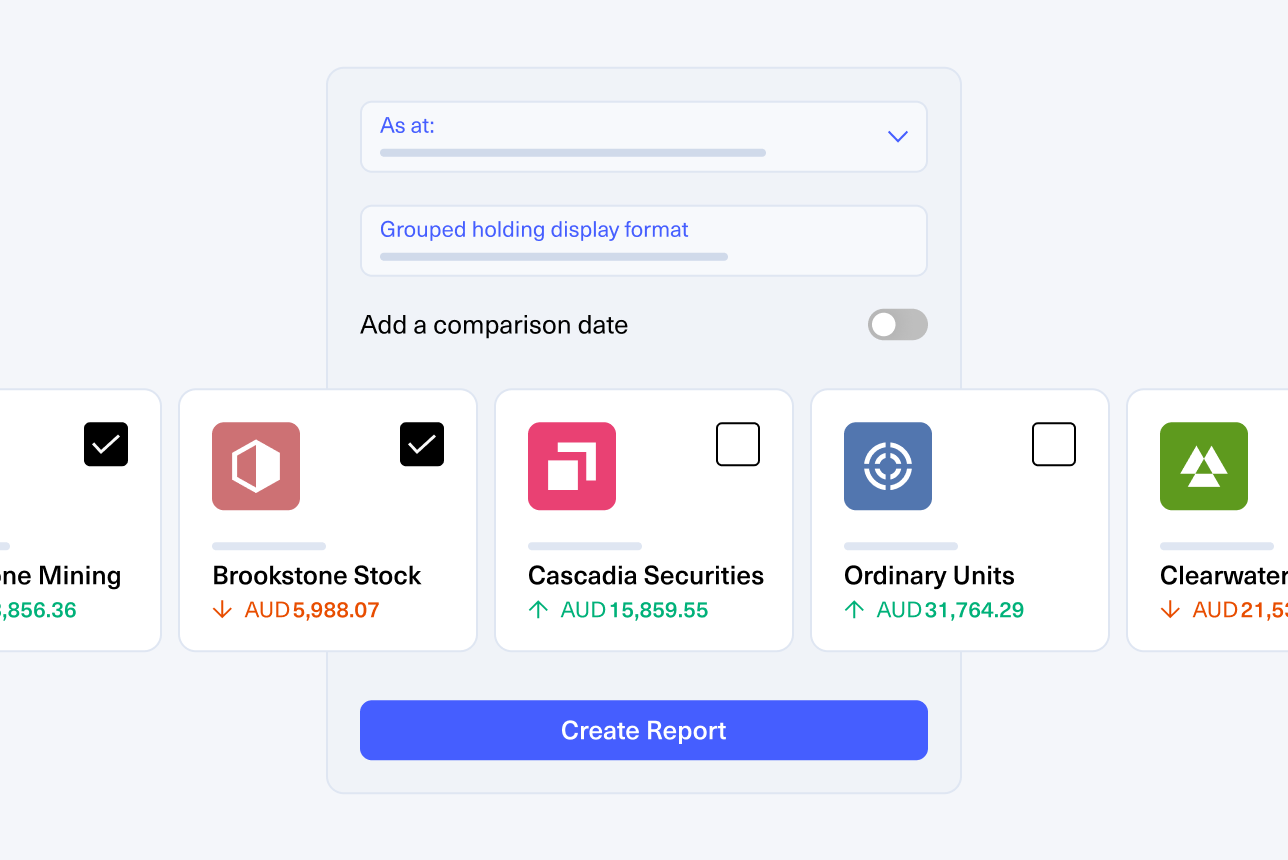Enable the Add a comparison date toggle

click(898, 324)
